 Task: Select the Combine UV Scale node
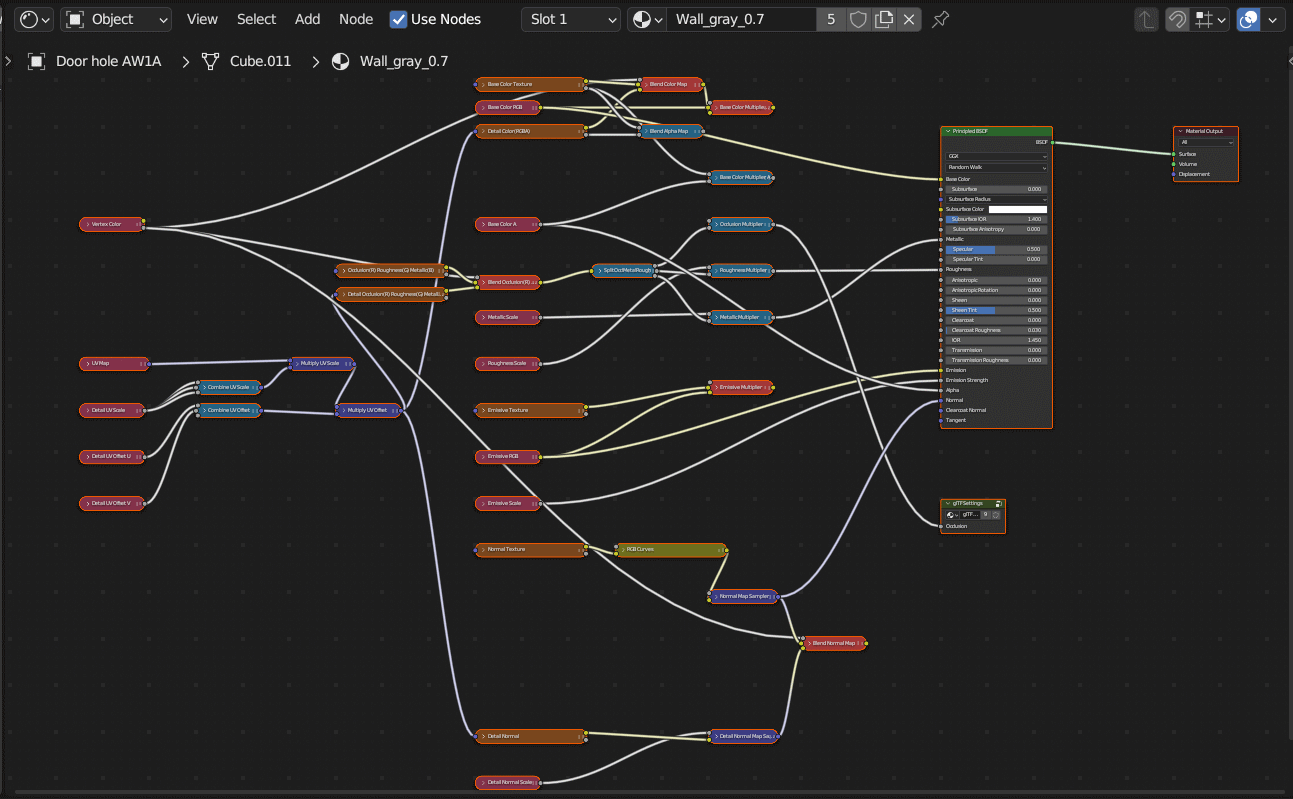pyautogui.click(x=229, y=386)
